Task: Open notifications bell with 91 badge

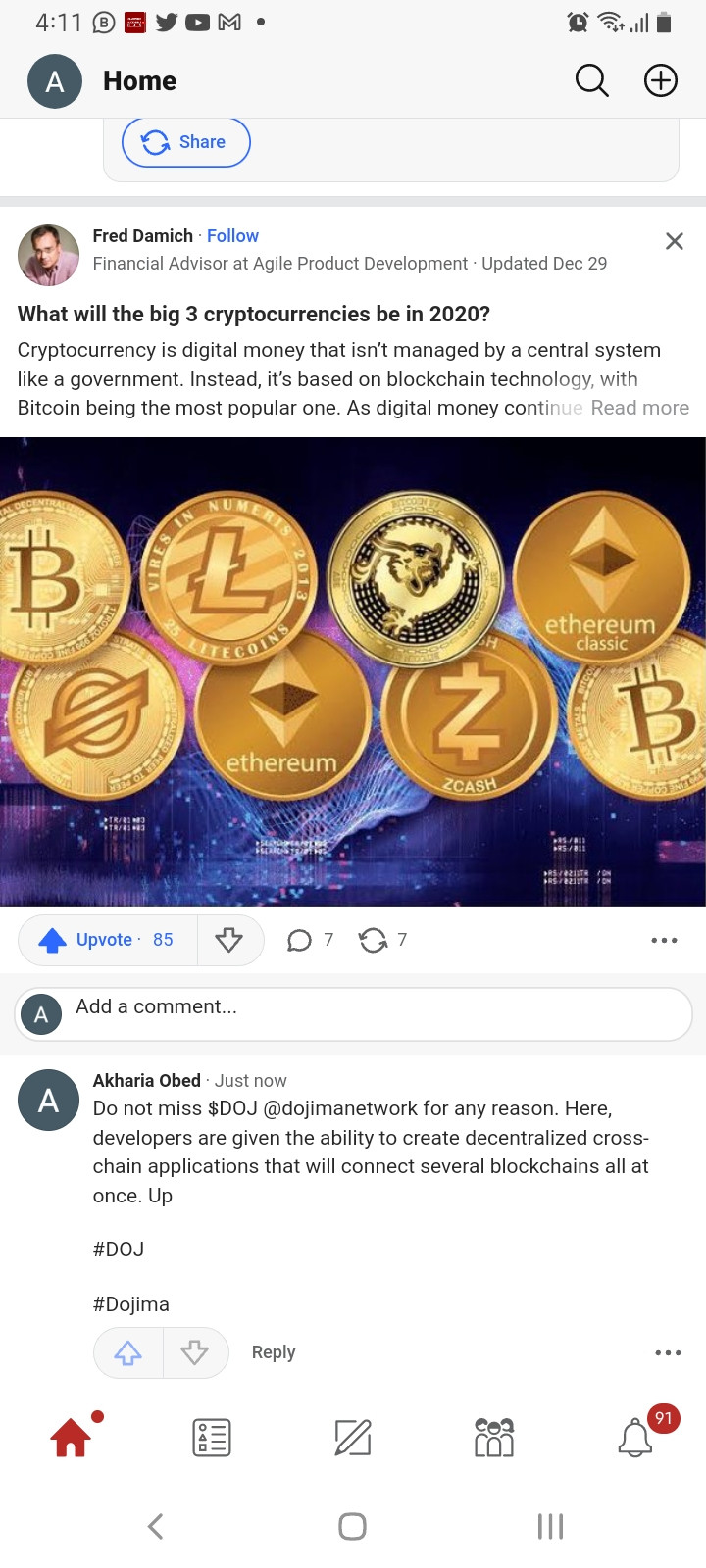Action: [x=635, y=1438]
